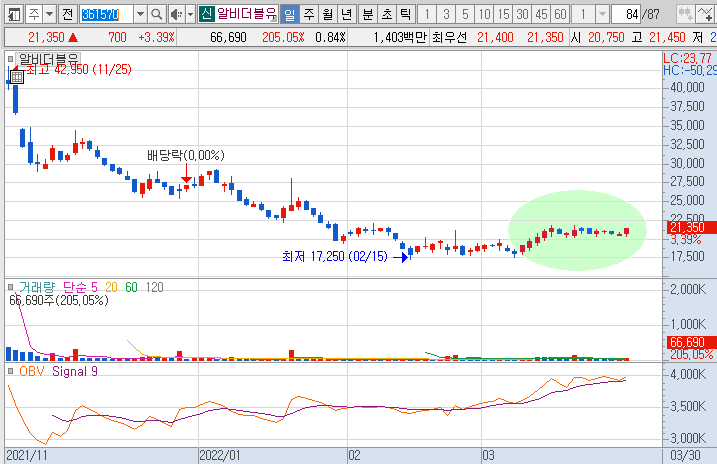The image size is (717, 464).
Task: Click the 2022/01 date axis label
Action: tap(220, 455)
